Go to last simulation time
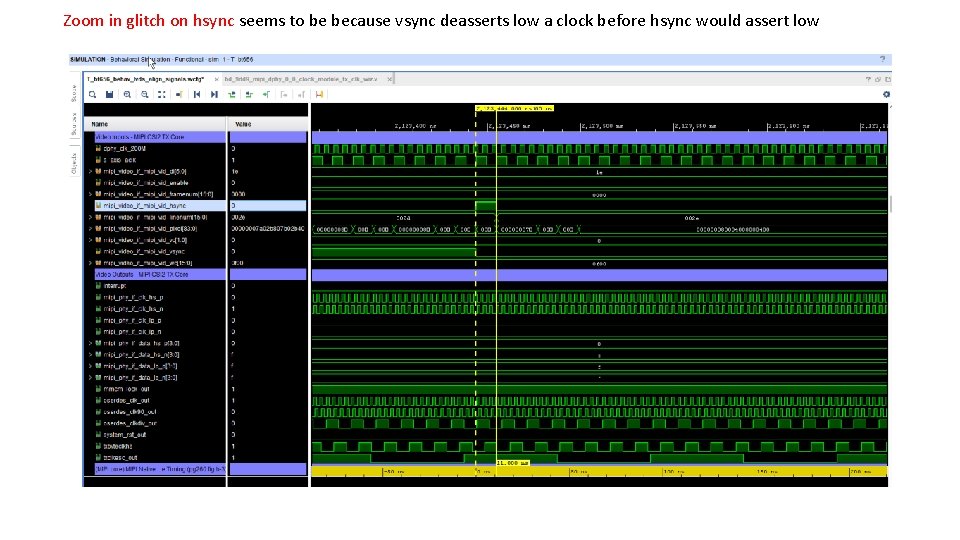This screenshot has width=960, height=540. [214, 94]
